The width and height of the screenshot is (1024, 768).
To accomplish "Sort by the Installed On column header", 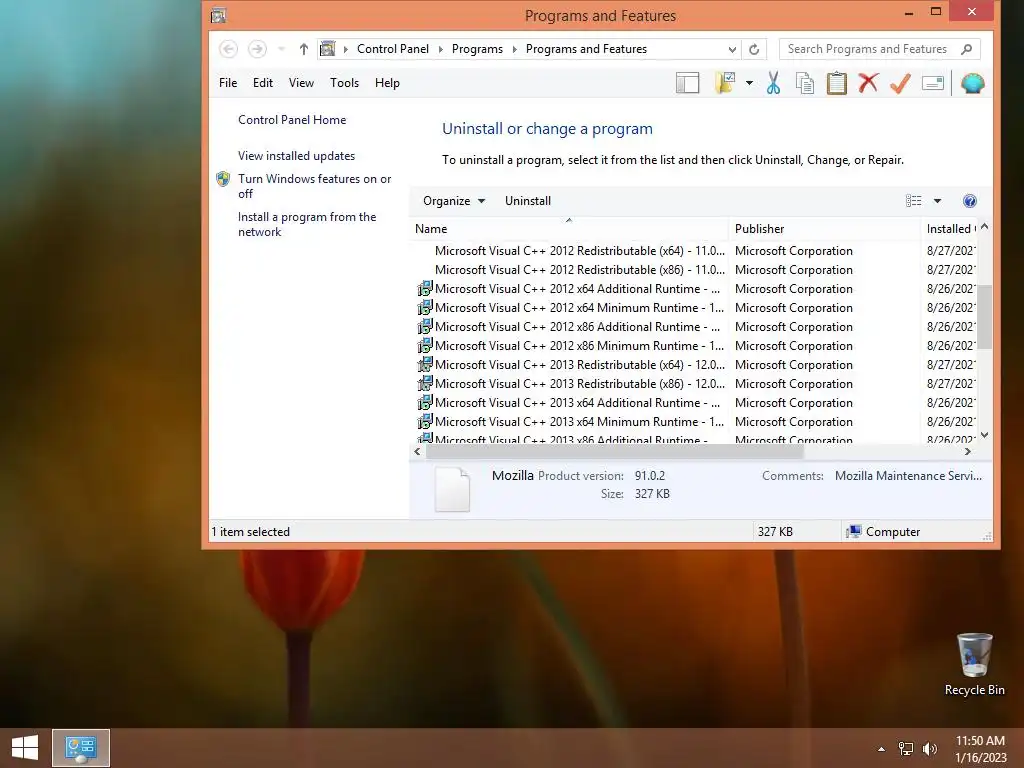I will 950,229.
